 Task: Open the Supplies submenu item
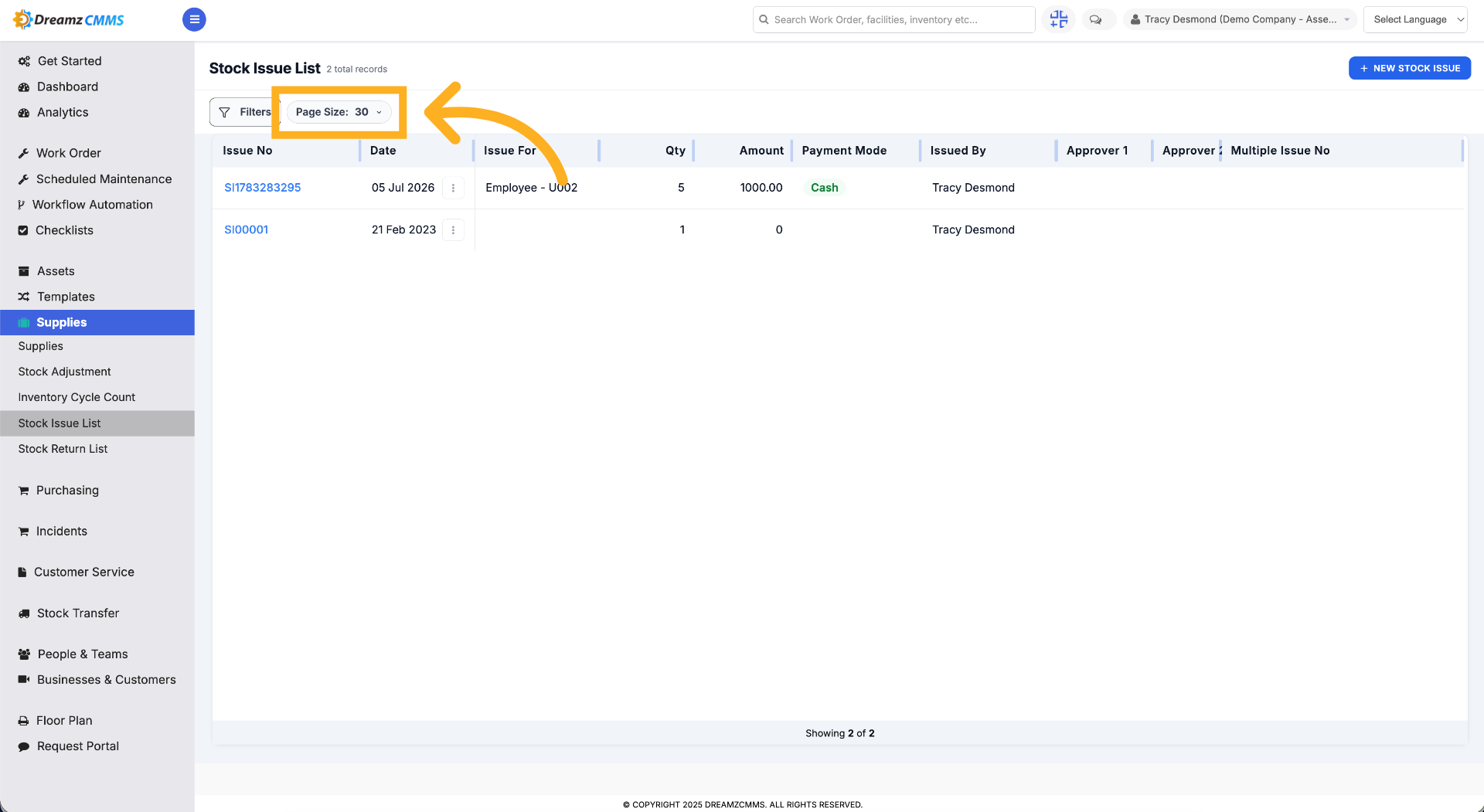pyautogui.click(x=41, y=346)
